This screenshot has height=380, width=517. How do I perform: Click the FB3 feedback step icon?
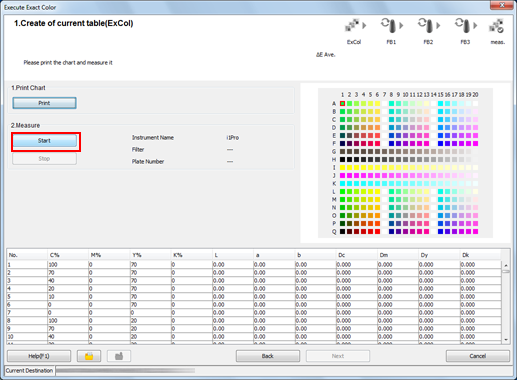coord(463,25)
